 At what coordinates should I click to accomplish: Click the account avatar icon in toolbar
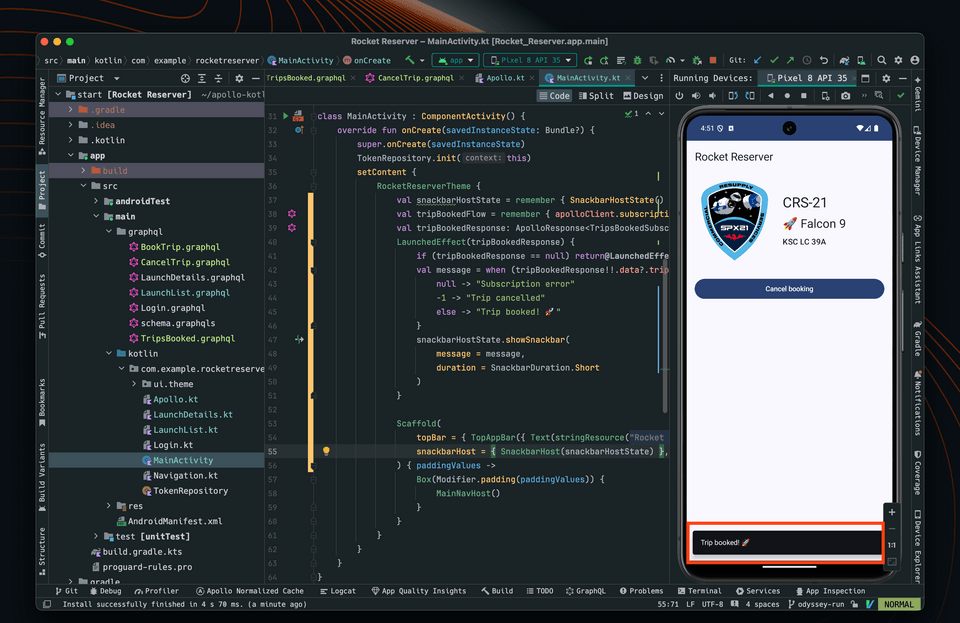coord(915,60)
